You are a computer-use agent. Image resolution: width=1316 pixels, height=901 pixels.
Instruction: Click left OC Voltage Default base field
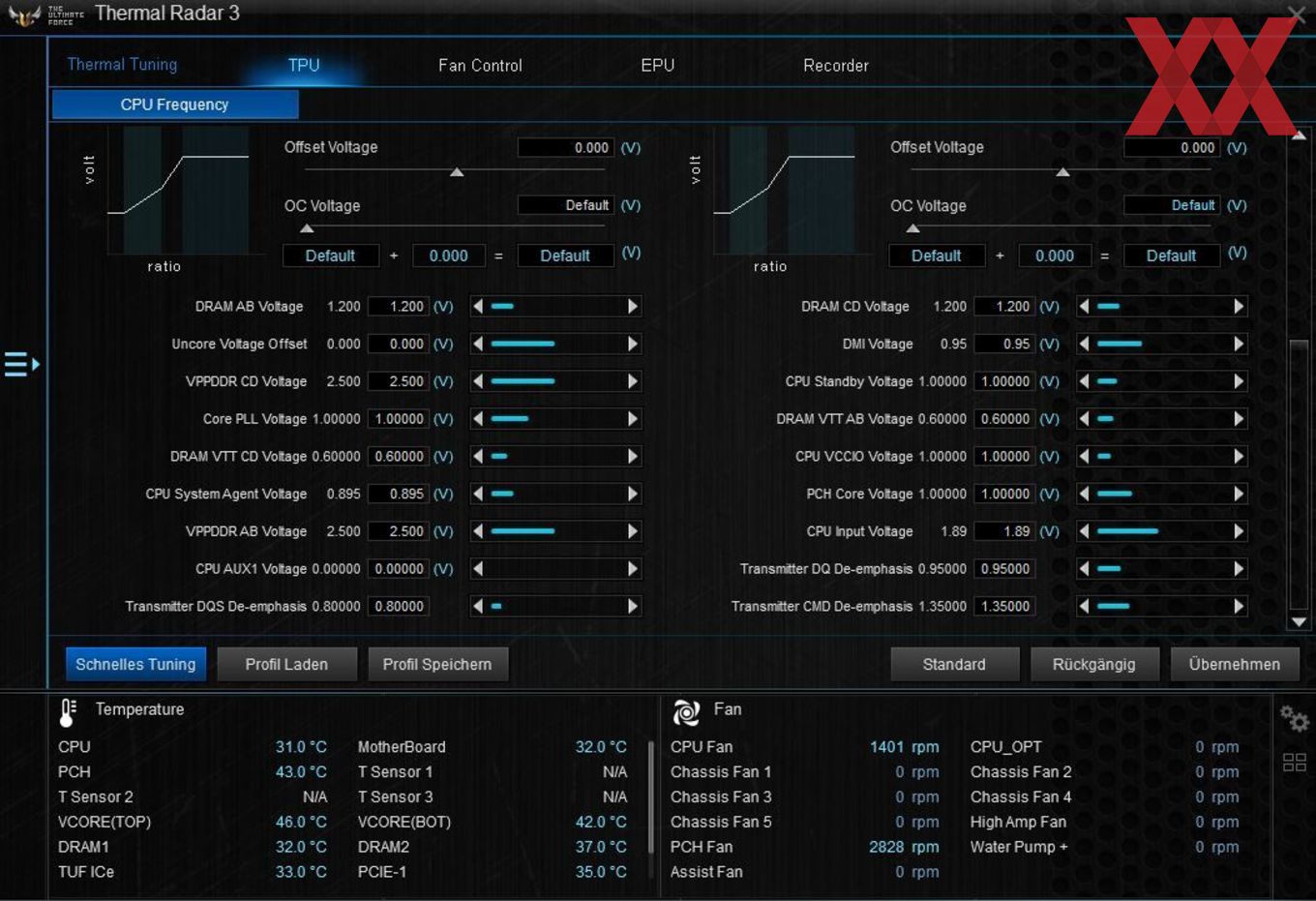[331, 255]
